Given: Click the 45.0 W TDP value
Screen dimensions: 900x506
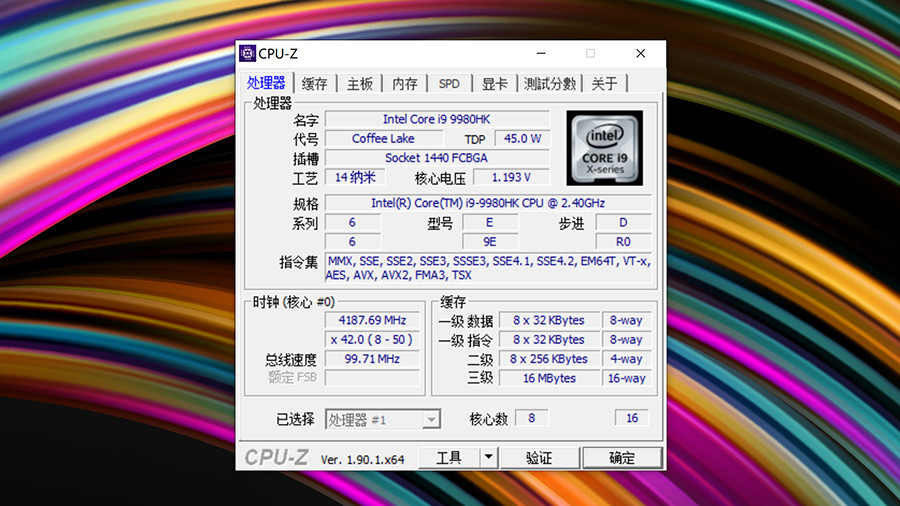Looking at the screenshot, I should click(x=522, y=139).
